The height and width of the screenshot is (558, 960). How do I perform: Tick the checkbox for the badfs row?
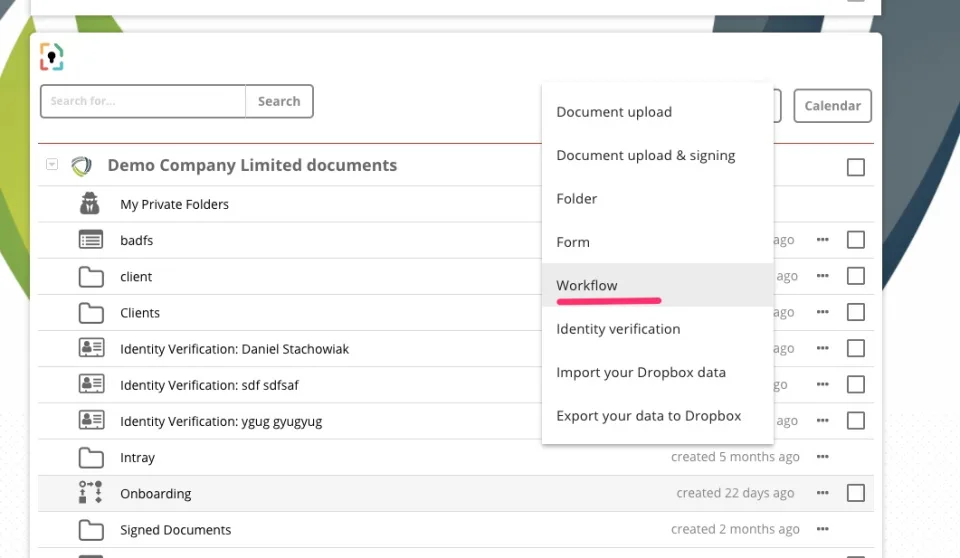coord(855,239)
